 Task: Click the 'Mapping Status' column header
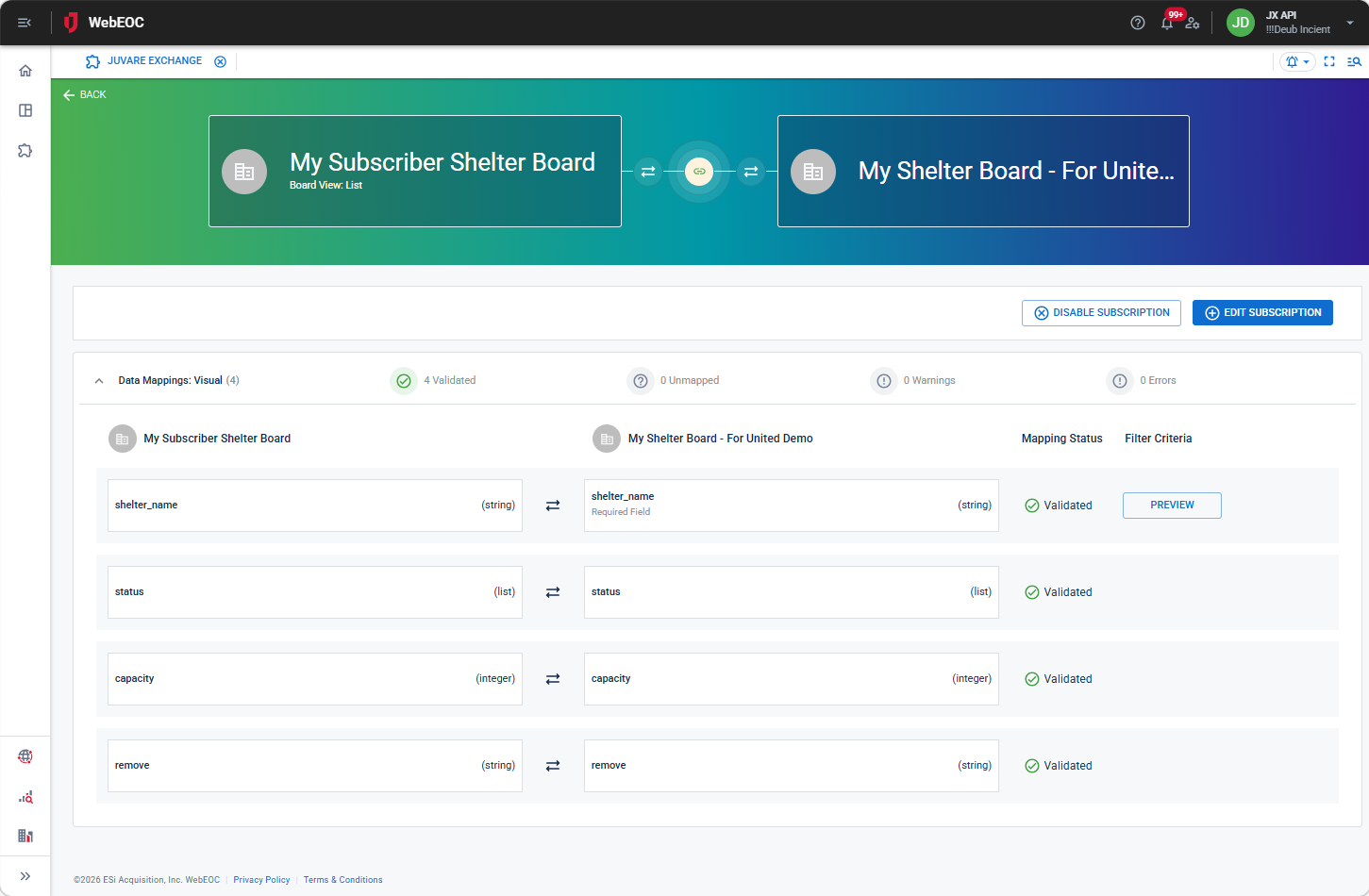click(x=1061, y=439)
